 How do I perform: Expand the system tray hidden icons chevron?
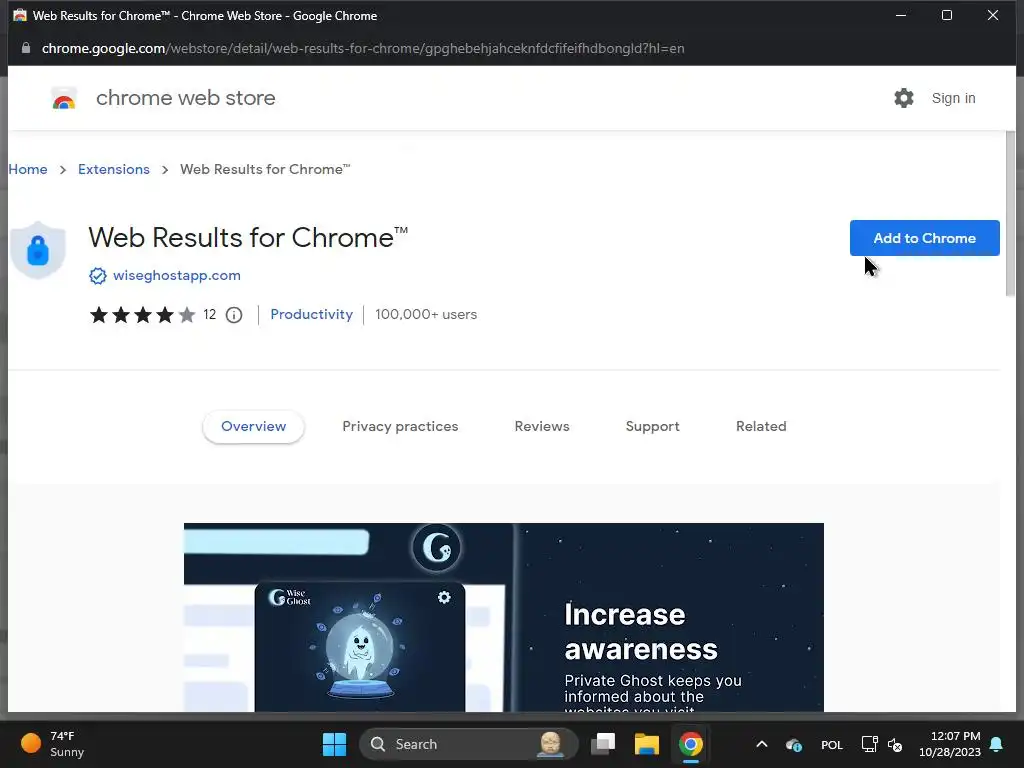[x=761, y=744]
